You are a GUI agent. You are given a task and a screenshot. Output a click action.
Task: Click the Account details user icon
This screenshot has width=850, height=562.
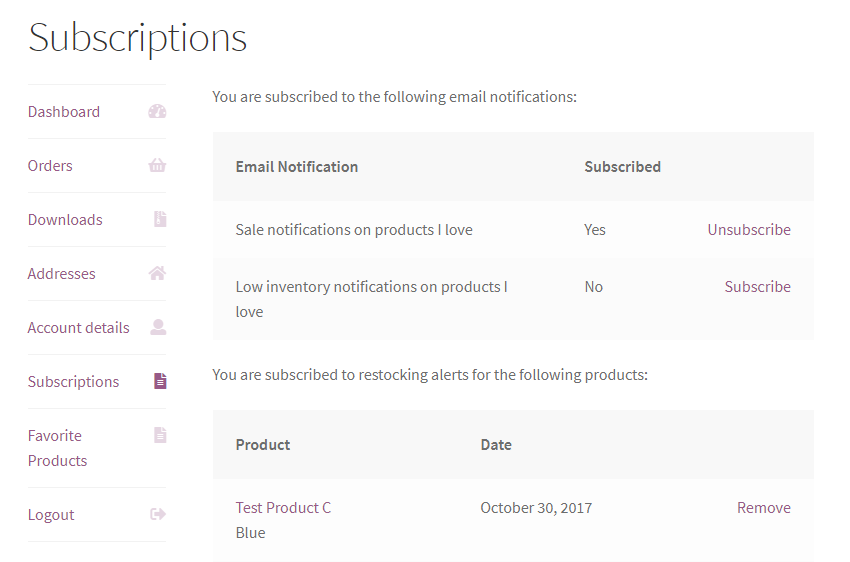158,328
